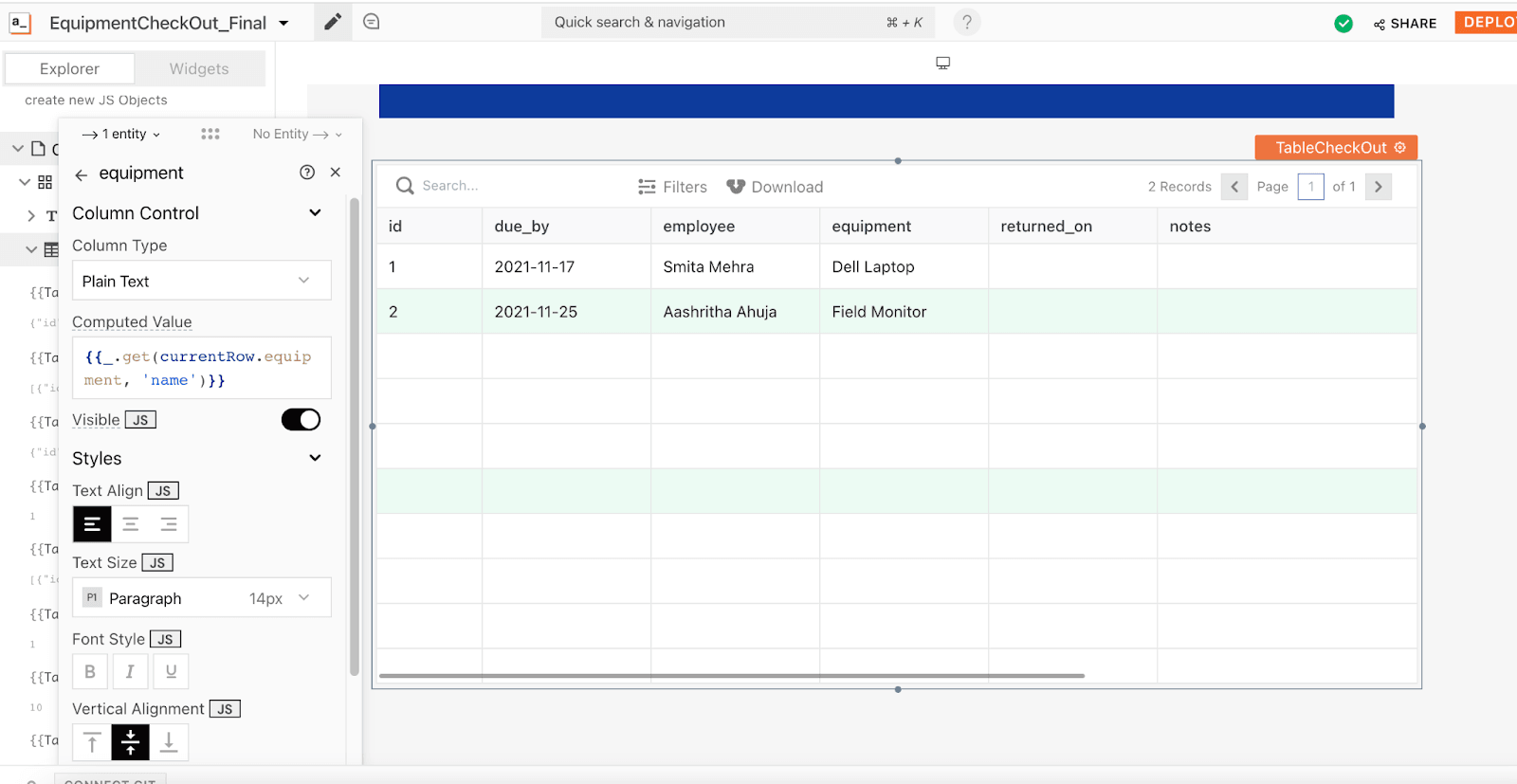Image resolution: width=1517 pixels, height=784 pixels.
Task: Click the returned_on column header
Action: click(1072, 226)
